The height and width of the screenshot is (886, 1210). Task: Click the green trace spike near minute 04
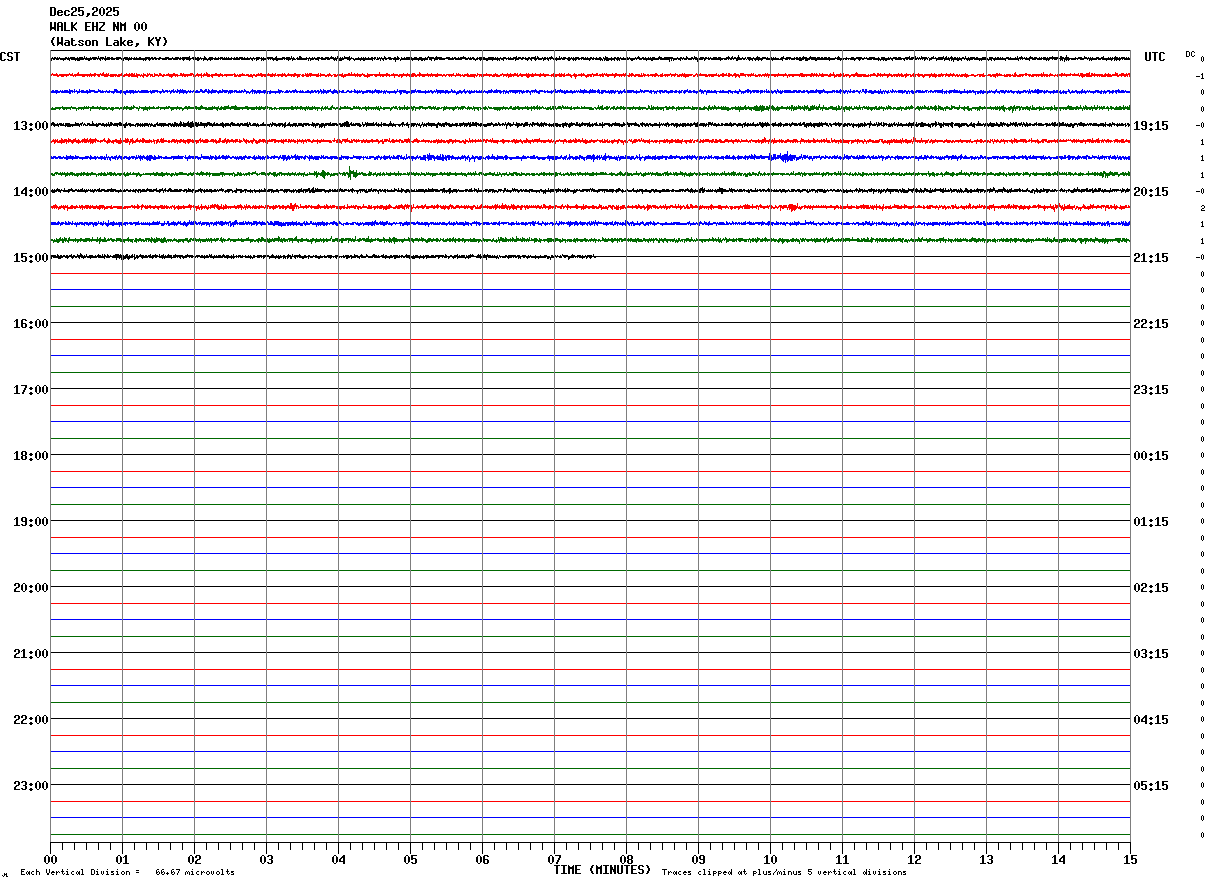click(x=352, y=174)
